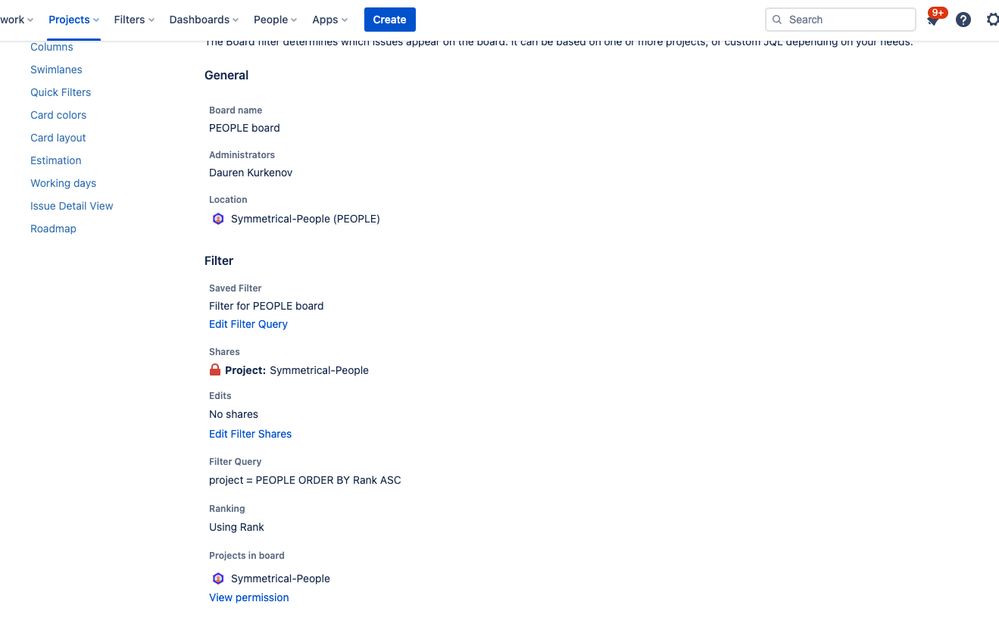
Task: Select Card layout in sidebar
Action: (58, 138)
